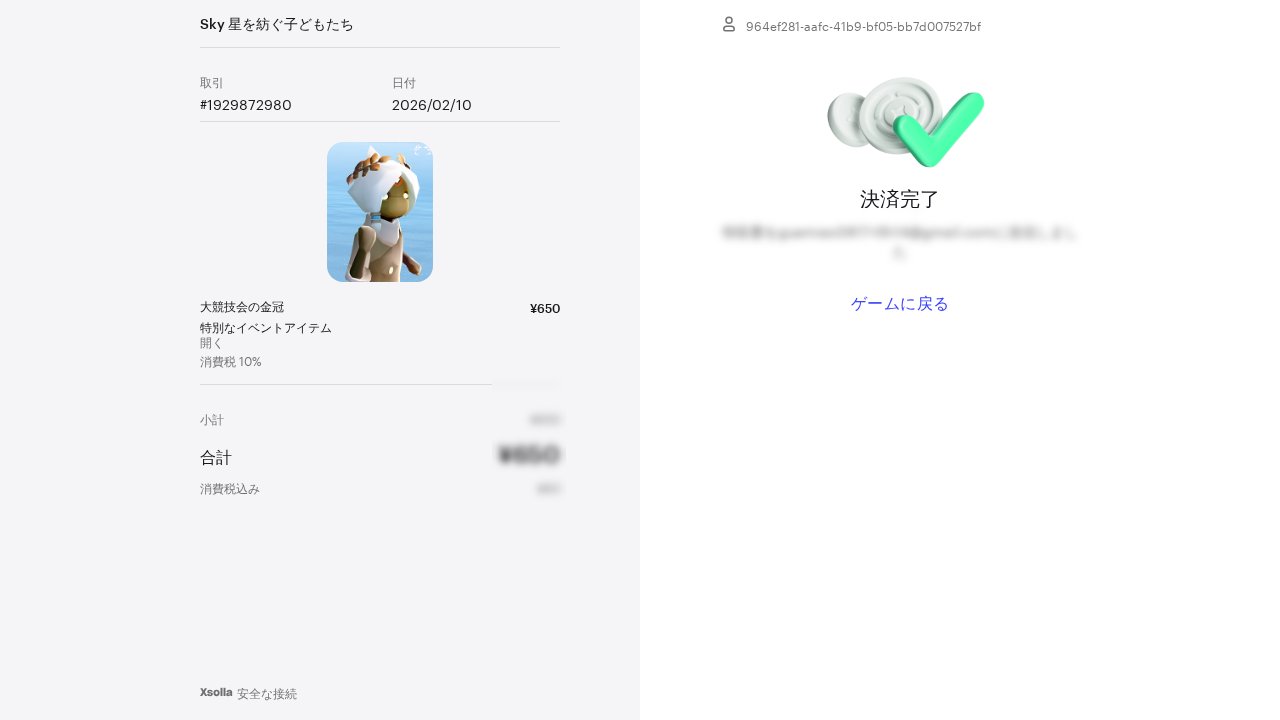Screen dimensions: 1280x720
Task: Click the Sky 星を紡ぐ子どもたち title
Action: (x=277, y=24)
